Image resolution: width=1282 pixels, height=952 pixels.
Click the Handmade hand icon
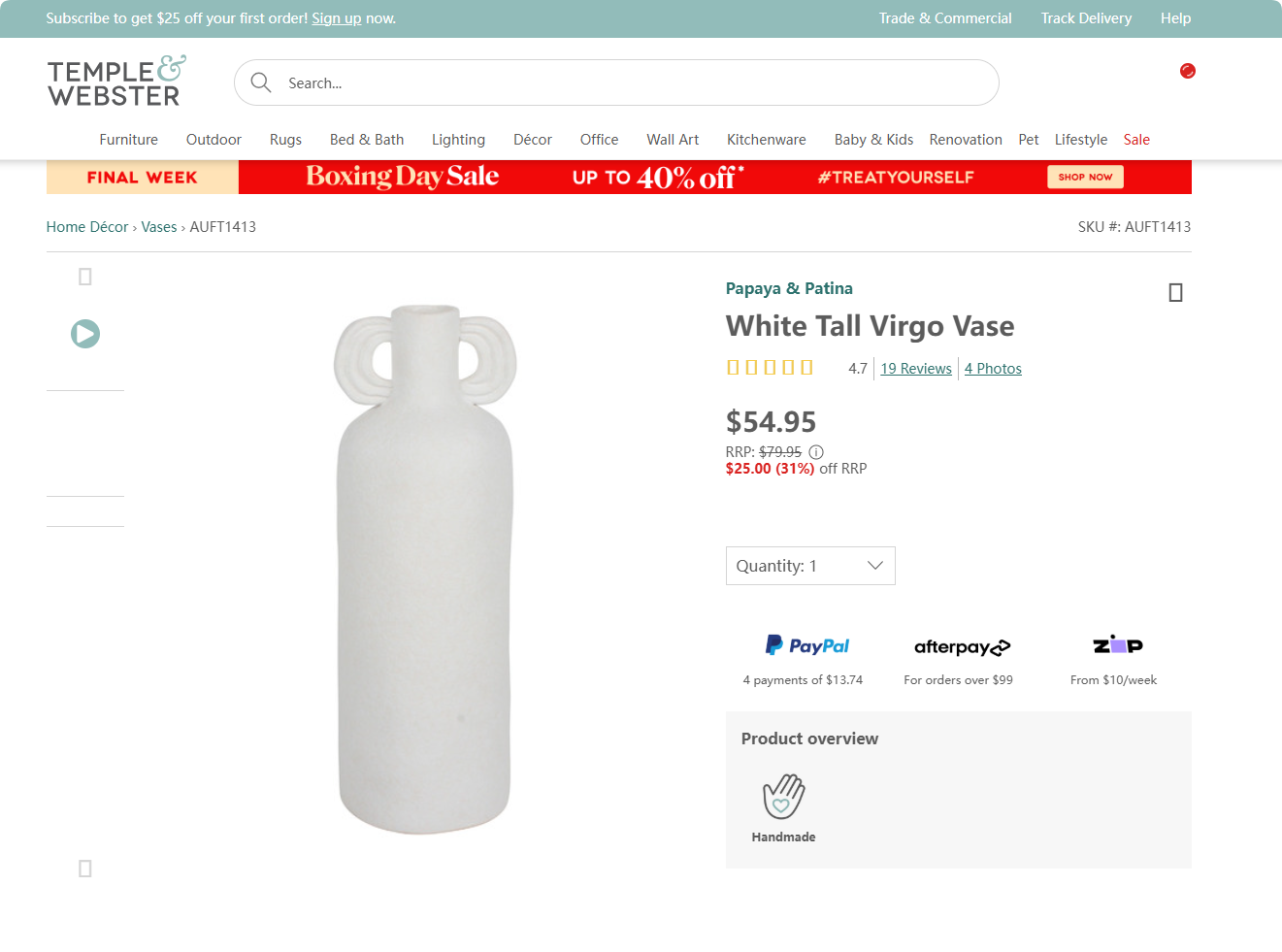[783, 797]
